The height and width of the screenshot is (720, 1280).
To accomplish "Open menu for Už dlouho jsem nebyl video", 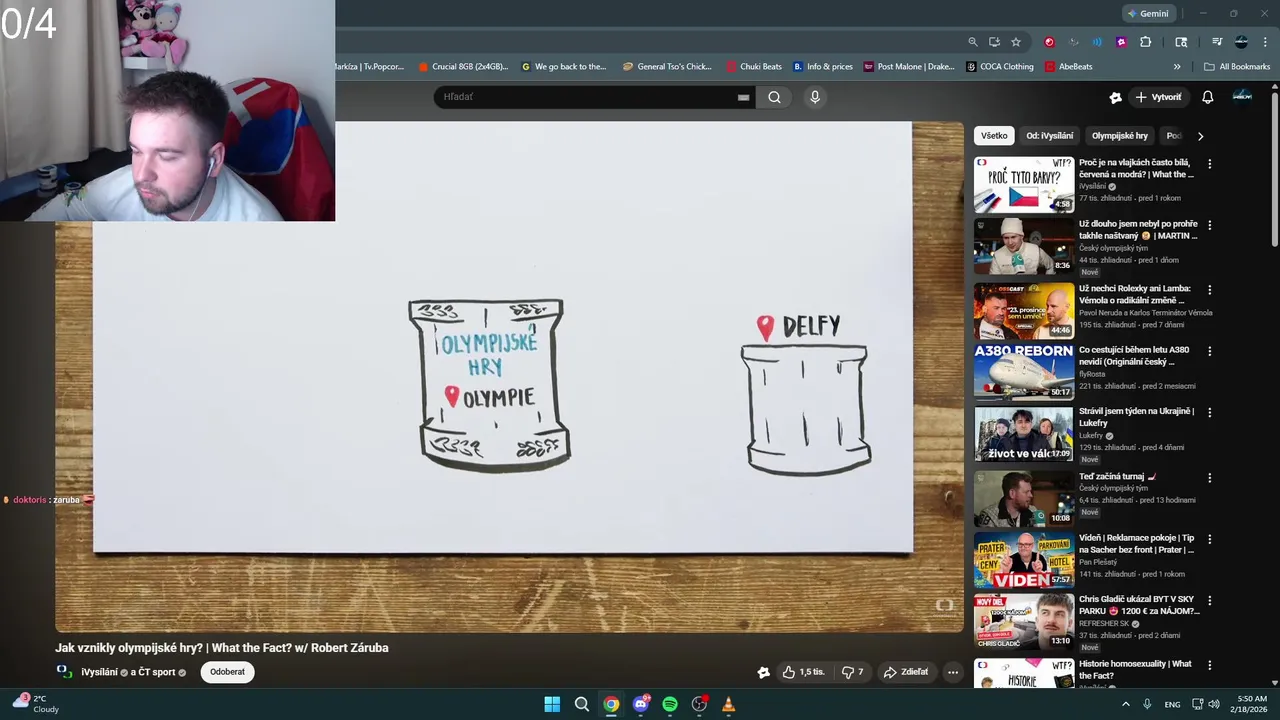I will (1209, 225).
